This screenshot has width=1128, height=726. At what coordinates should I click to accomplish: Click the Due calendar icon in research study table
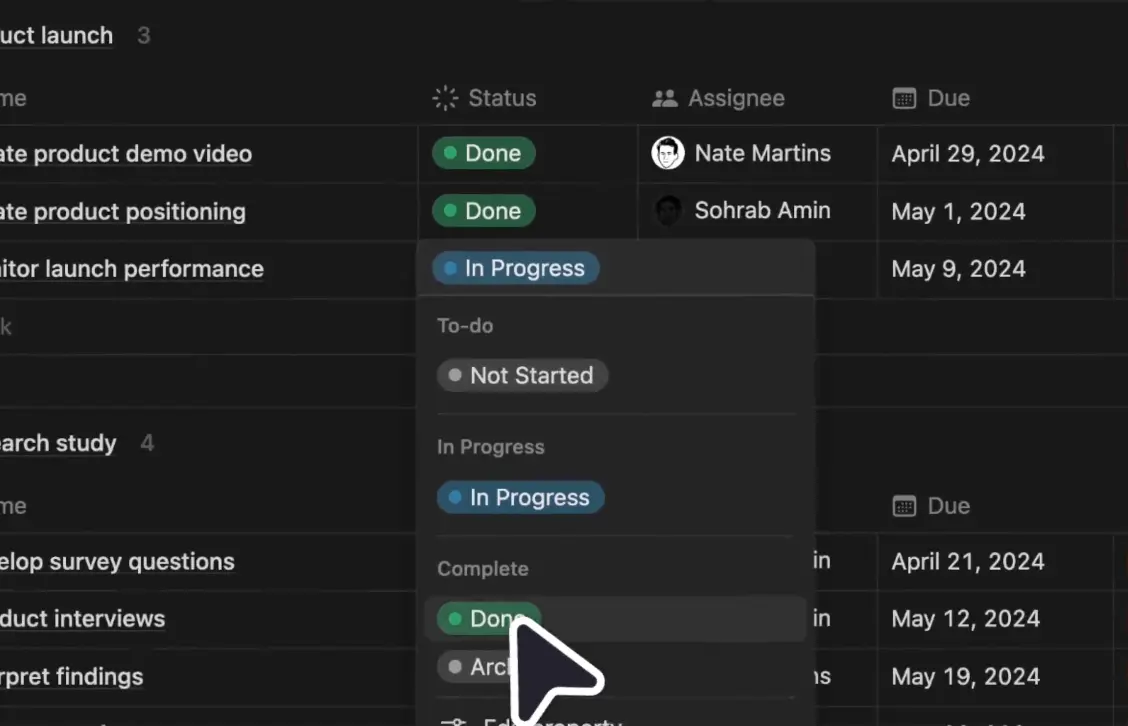tap(904, 506)
